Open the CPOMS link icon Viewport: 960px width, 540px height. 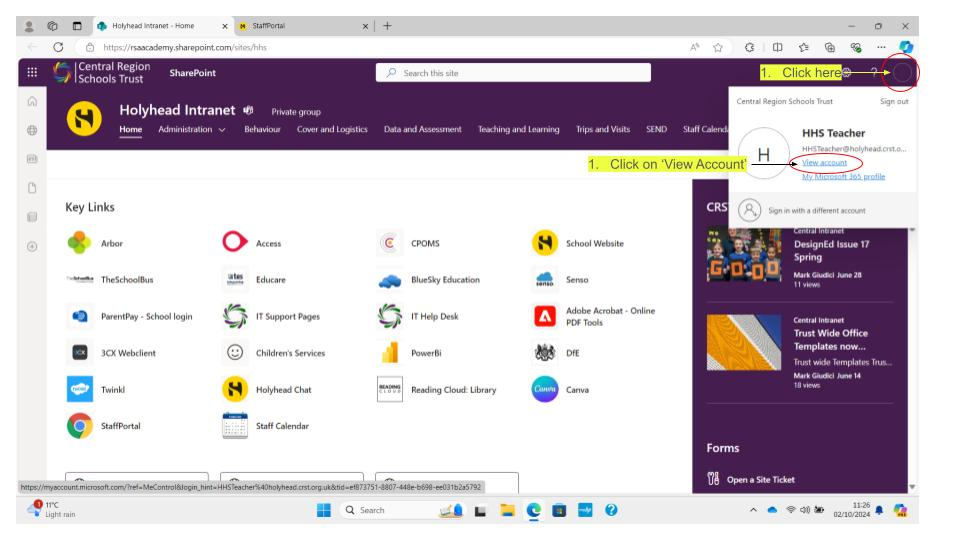pos(390,243)
